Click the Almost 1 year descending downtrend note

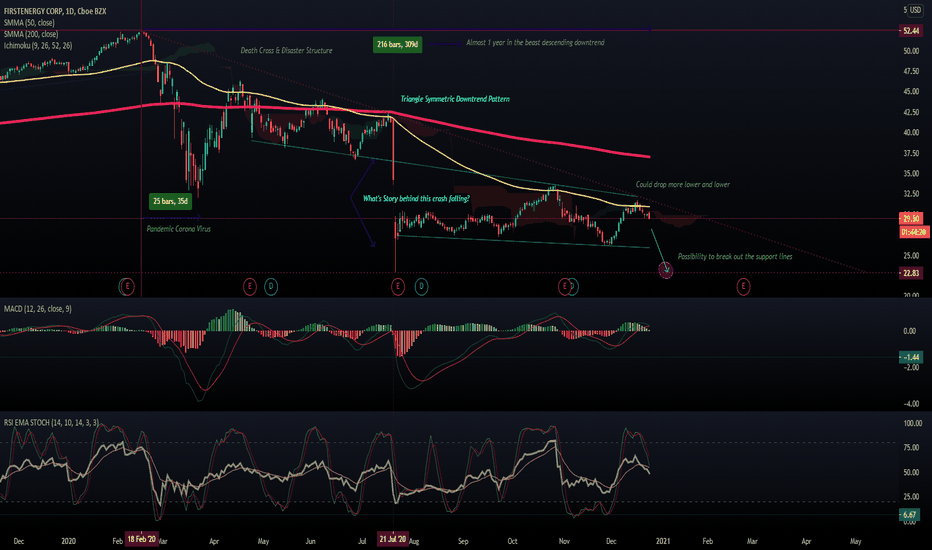pyautogui.click(x=536, y=43)
